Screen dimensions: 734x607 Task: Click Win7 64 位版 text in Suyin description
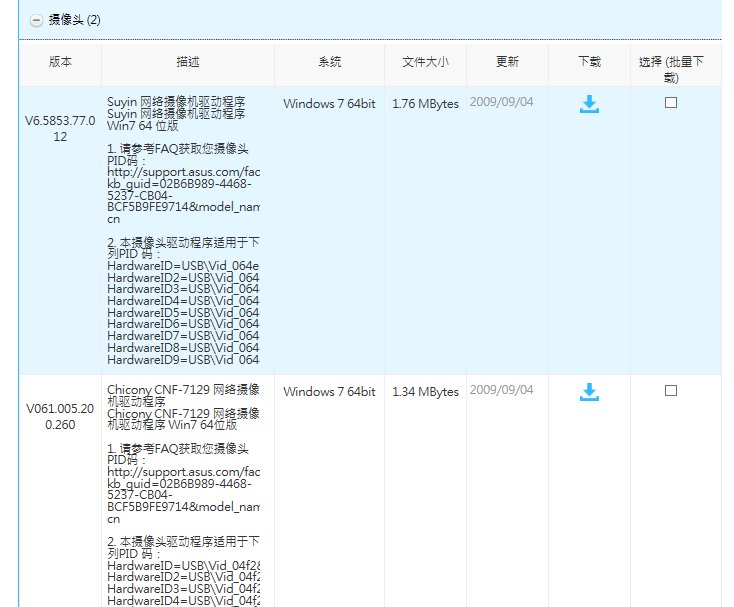[143, 126]
